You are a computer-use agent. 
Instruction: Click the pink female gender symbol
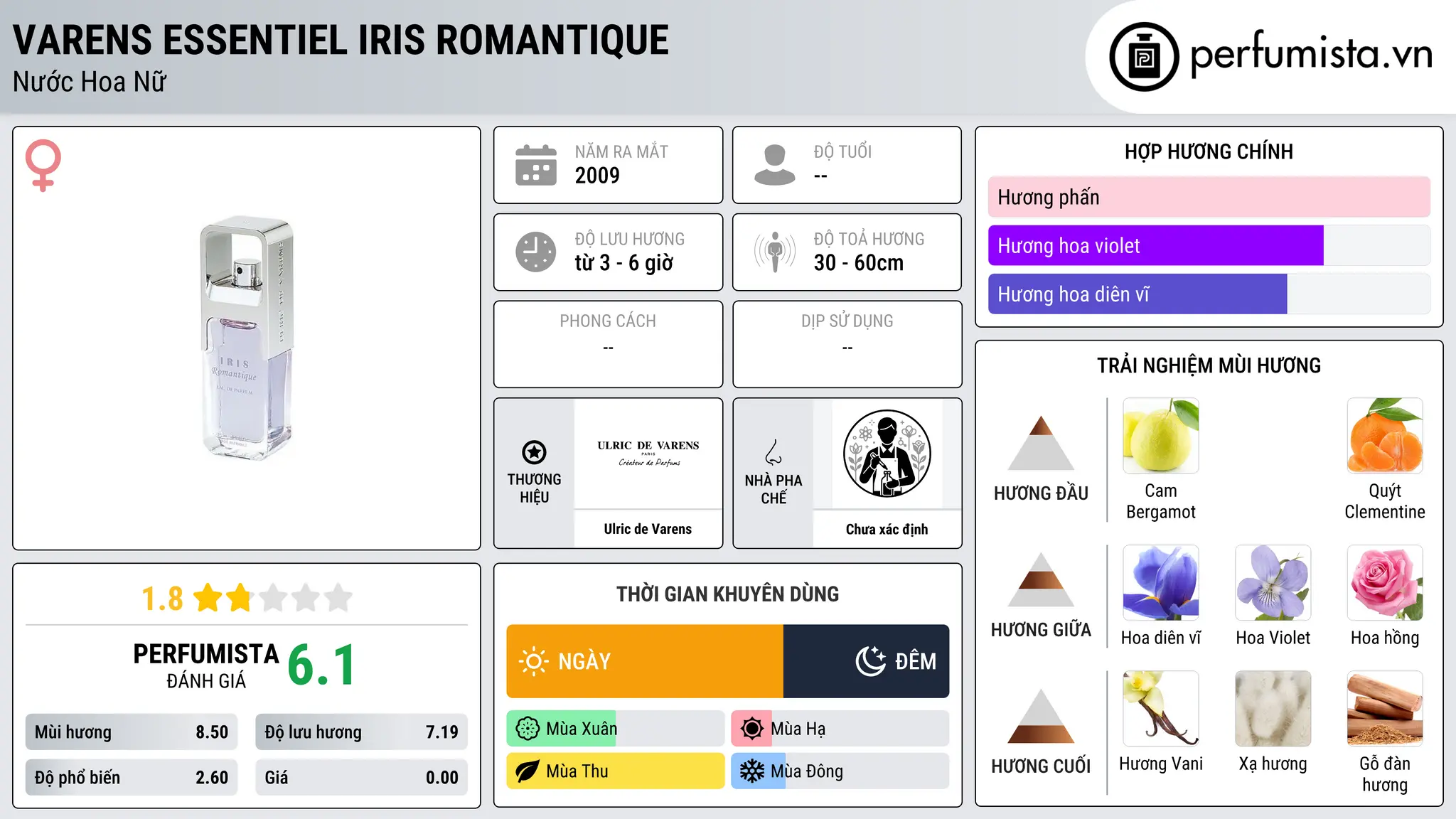(x=43, y=165)
